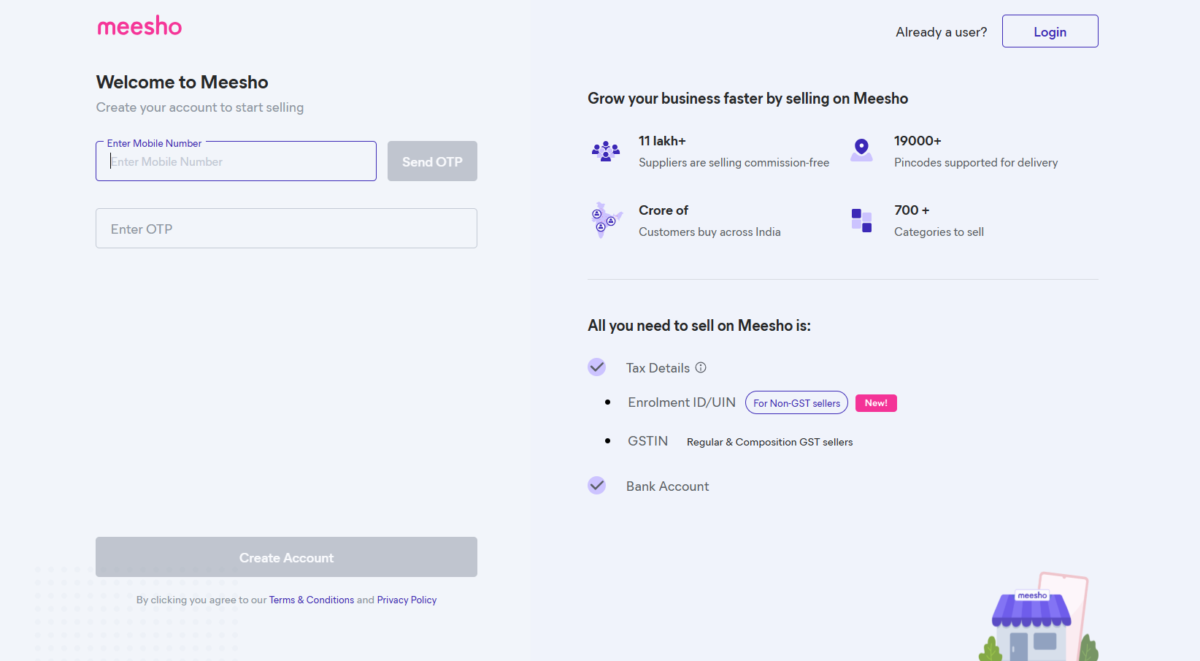Click the India map icon beside Crore of
The image size is (1200, 661).
click(x=606, y=220)
